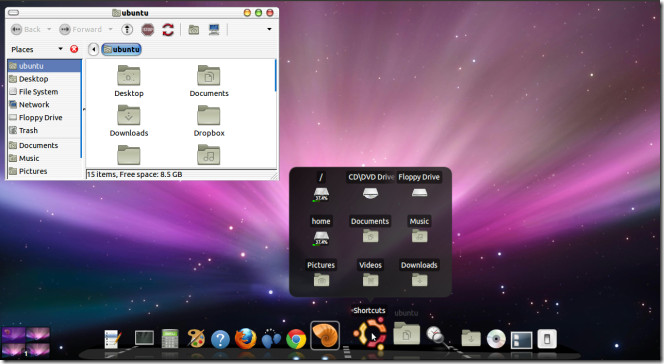Image resolution: width=664 pixels, height=364 pixels.
Task: Click the ubuntu path bar button
Action: [122, 50]
